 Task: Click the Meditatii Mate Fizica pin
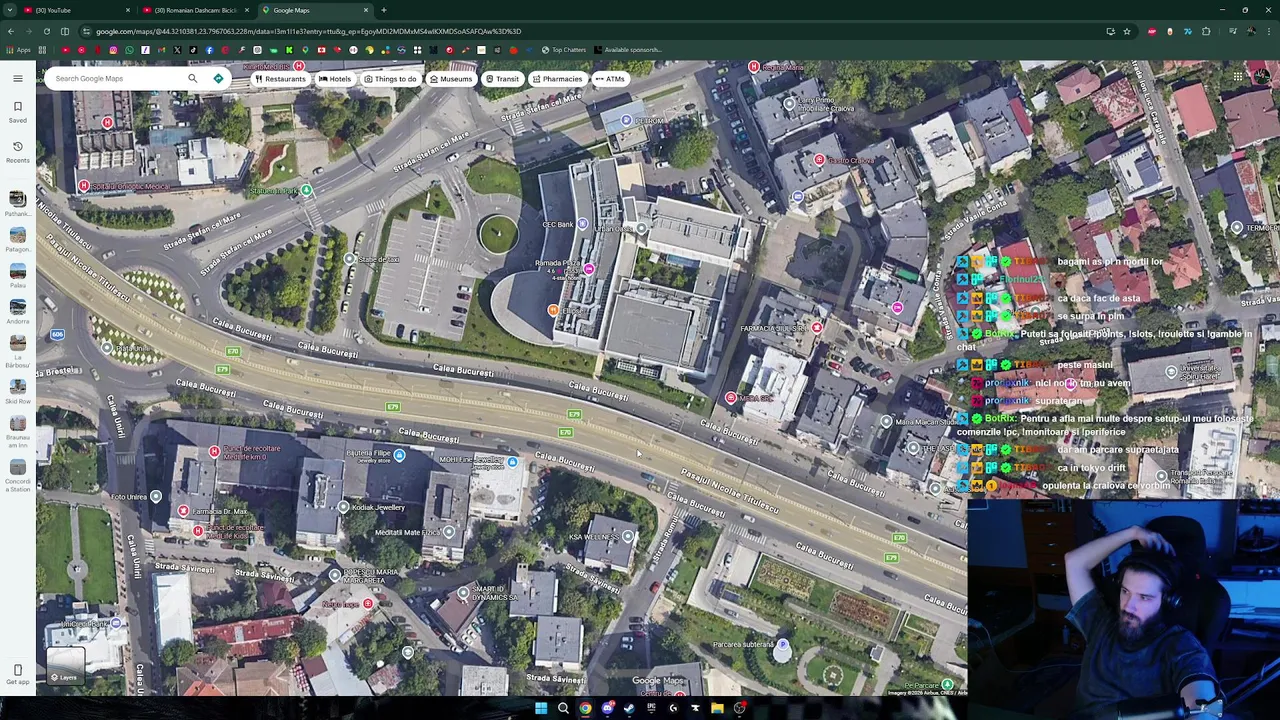tap(448, 532)
